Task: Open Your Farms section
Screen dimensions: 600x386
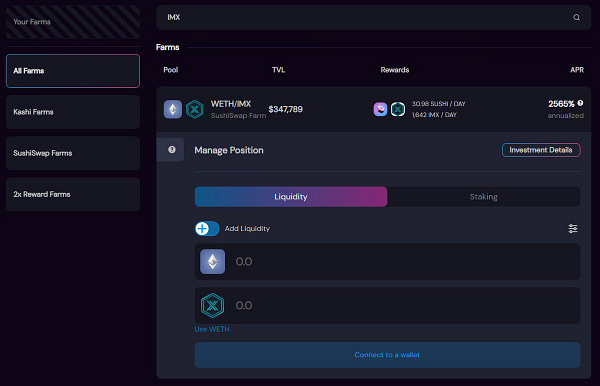Action: (x=73, y=22)
